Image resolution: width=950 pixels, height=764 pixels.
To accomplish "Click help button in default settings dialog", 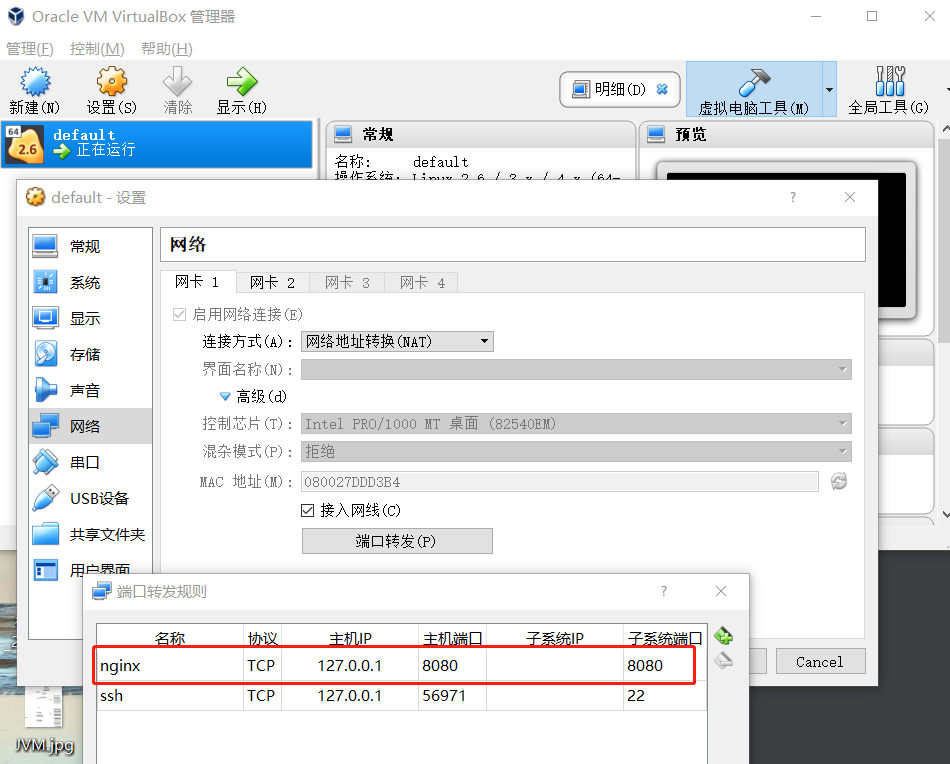I will 792,198.
